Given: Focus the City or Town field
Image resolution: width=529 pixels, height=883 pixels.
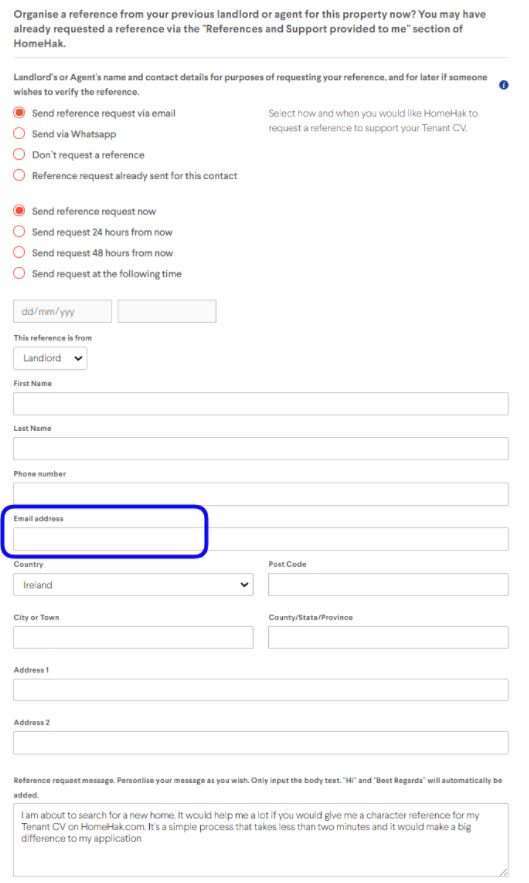Looking at the screenshot, I should click(x=134, y=637).
